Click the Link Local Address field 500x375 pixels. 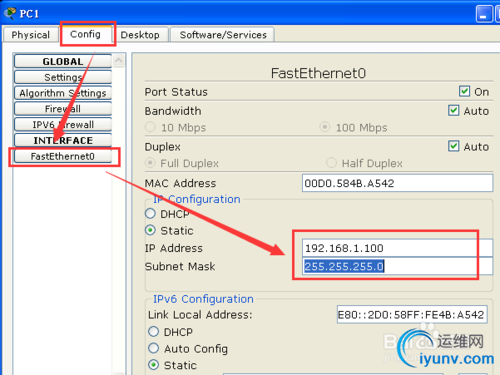(x=412, y=314)
